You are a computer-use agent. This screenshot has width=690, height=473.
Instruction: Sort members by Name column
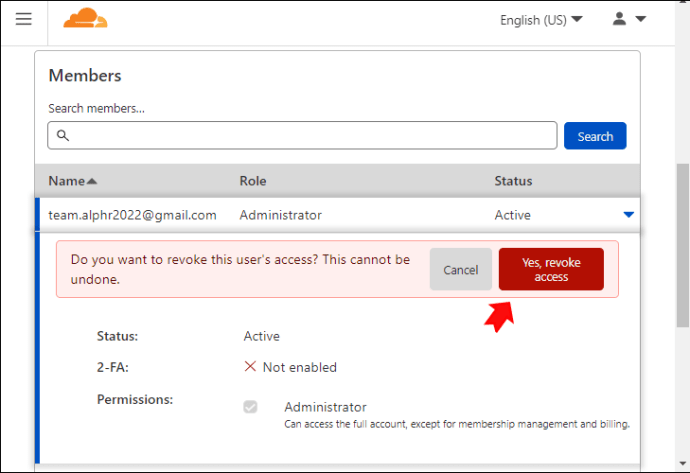(x=73, y=181)
